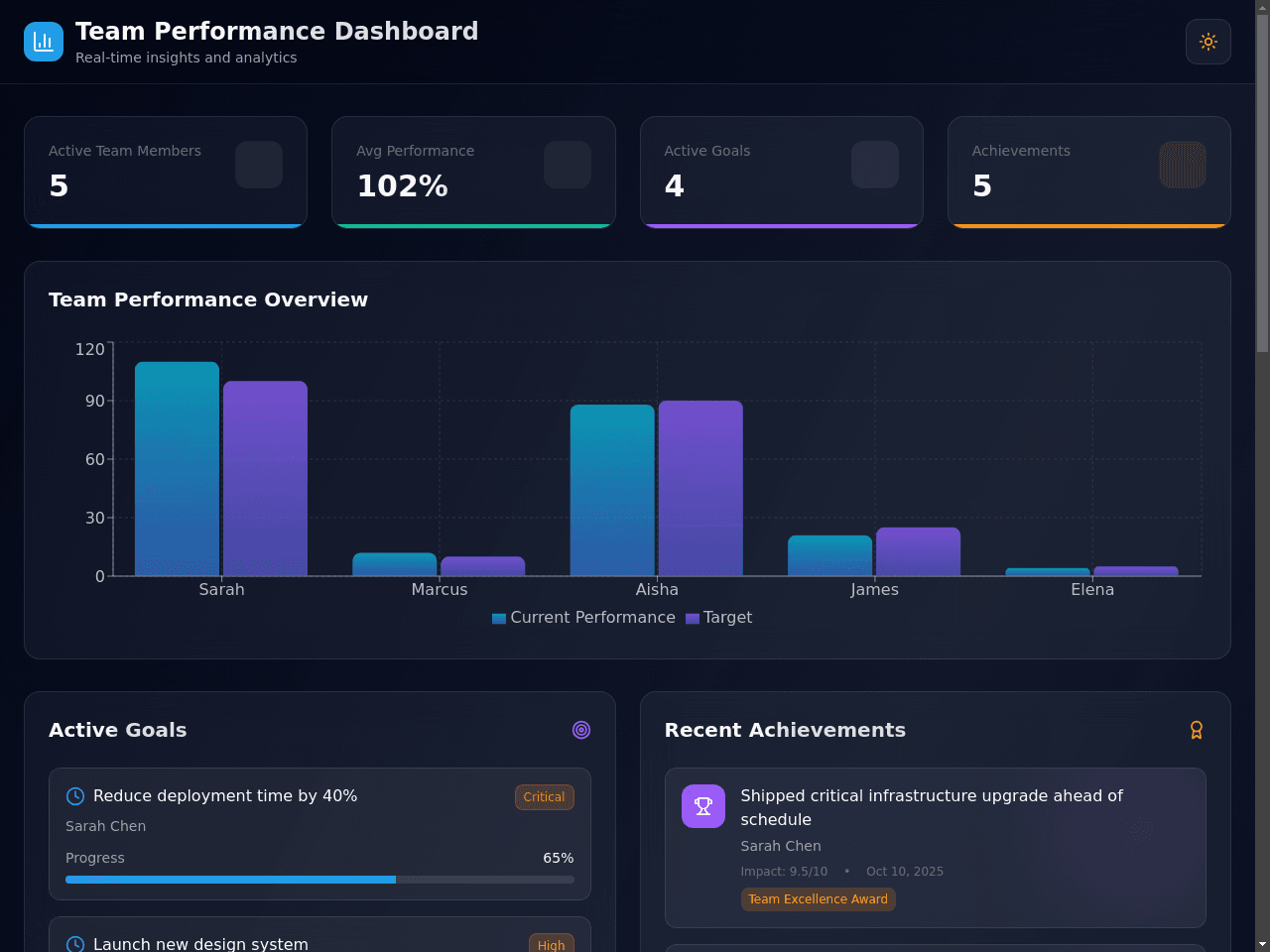Click the scrollbar up arrow

(x=1262, y=7)
